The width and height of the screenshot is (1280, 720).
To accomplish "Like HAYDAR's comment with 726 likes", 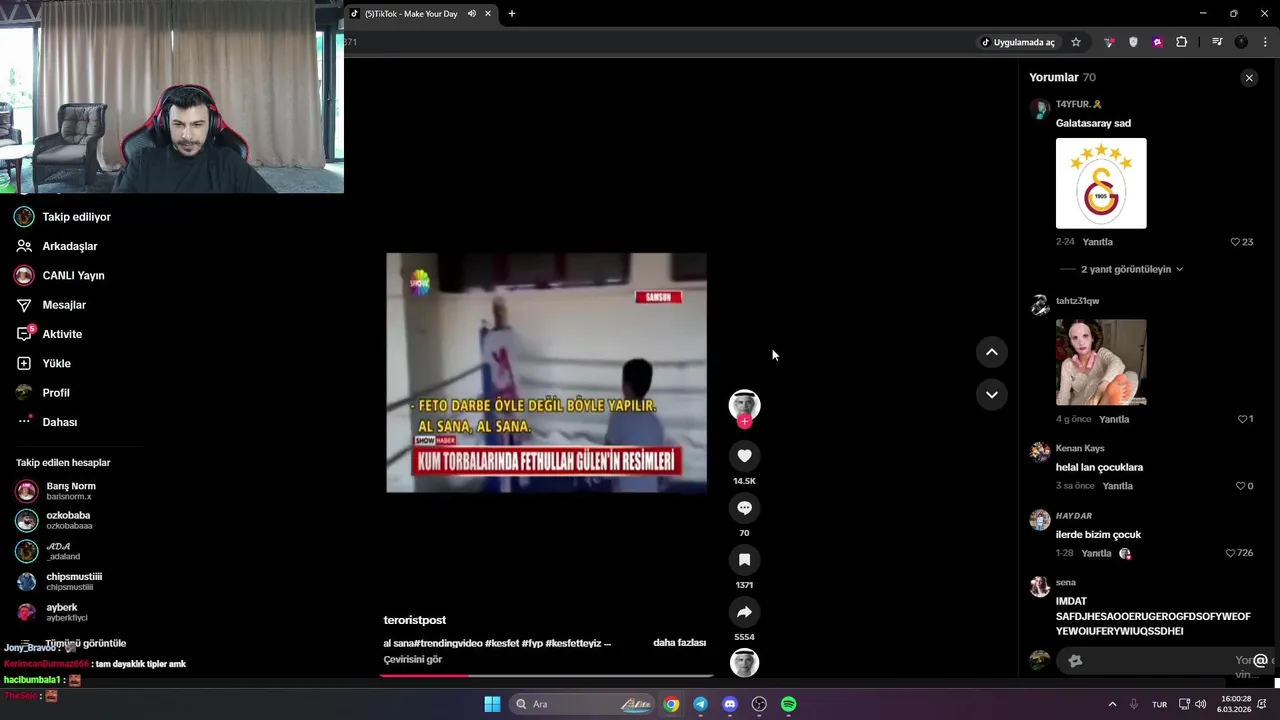I will [1230, 553].
